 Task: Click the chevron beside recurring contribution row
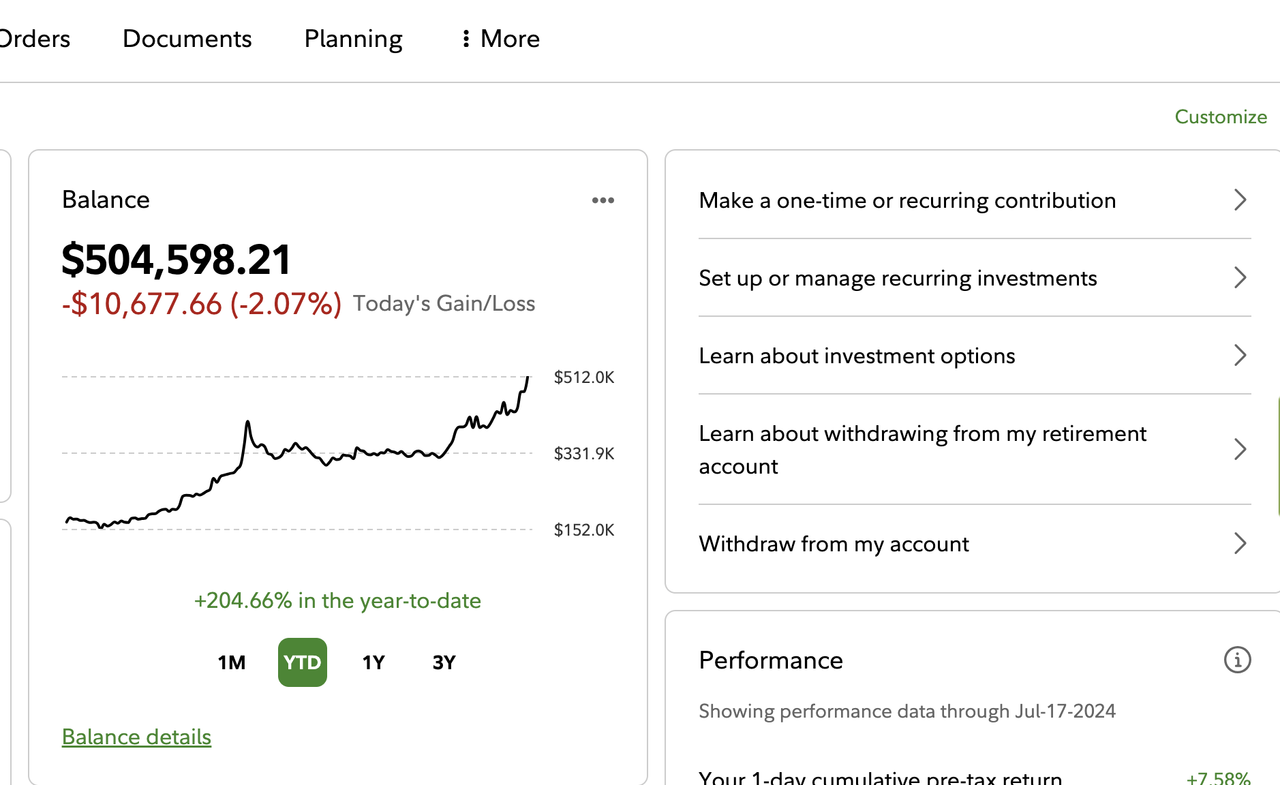tap(1240, 200)
